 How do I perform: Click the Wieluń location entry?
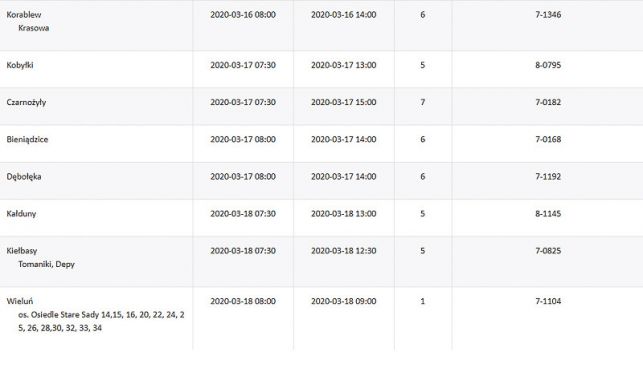coord(20,301)
